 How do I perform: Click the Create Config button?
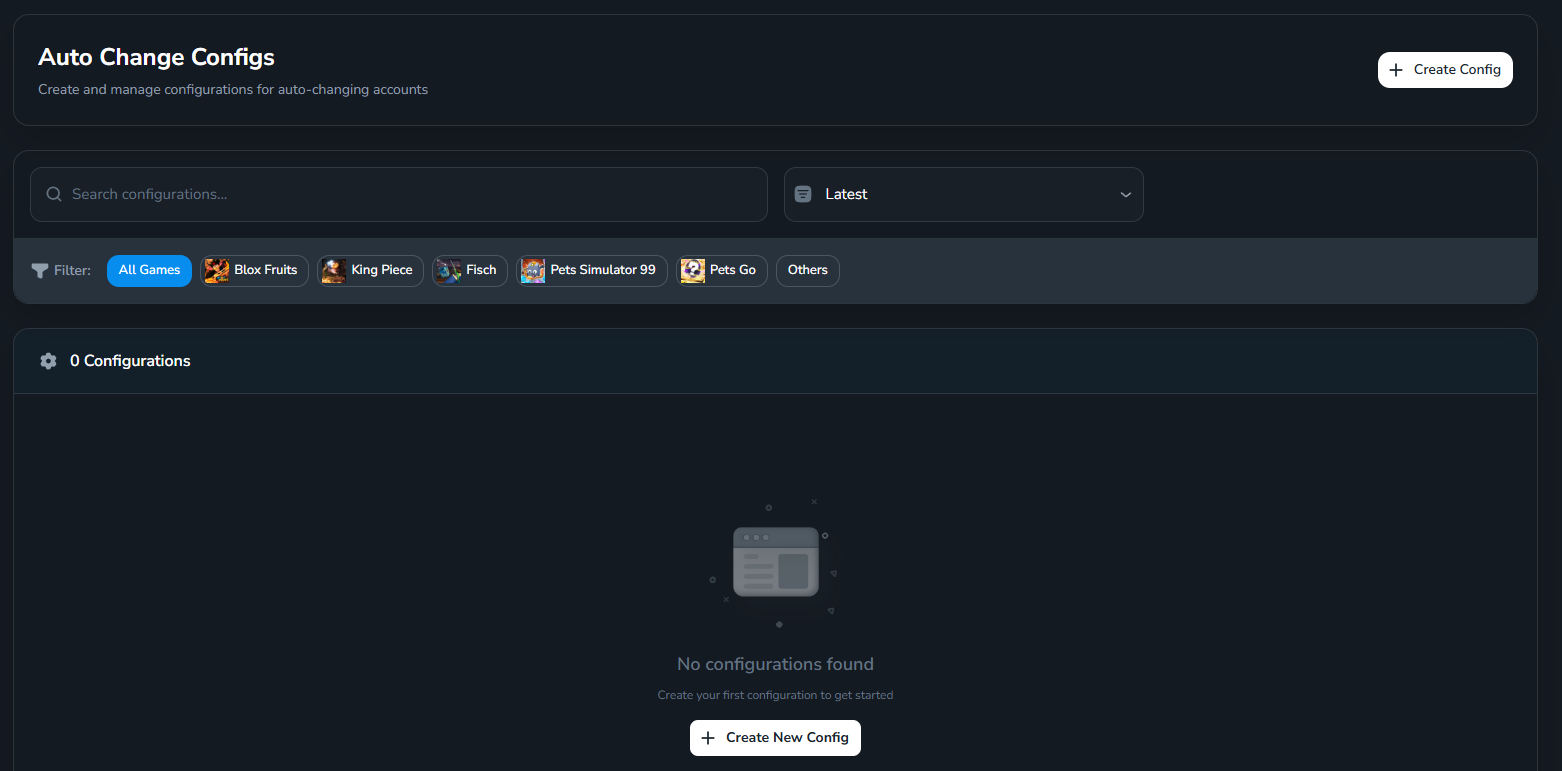tap(1445, 69)
